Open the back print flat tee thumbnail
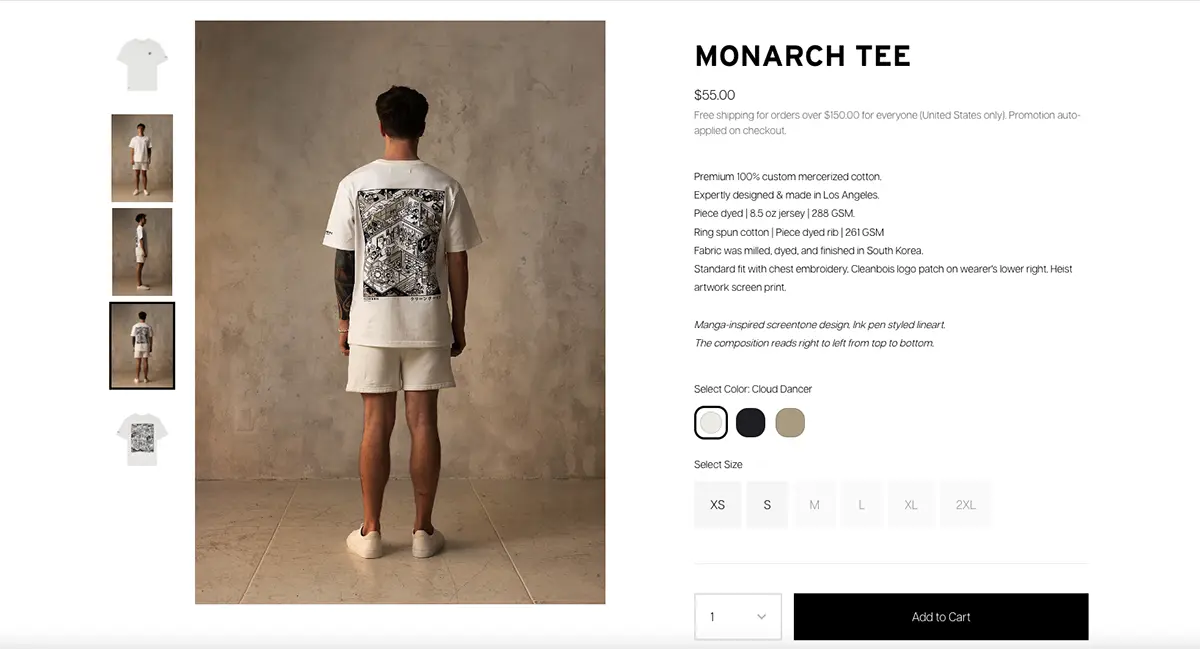The width and height of the screenshot is (1200, 649). [x=142, y=439]
